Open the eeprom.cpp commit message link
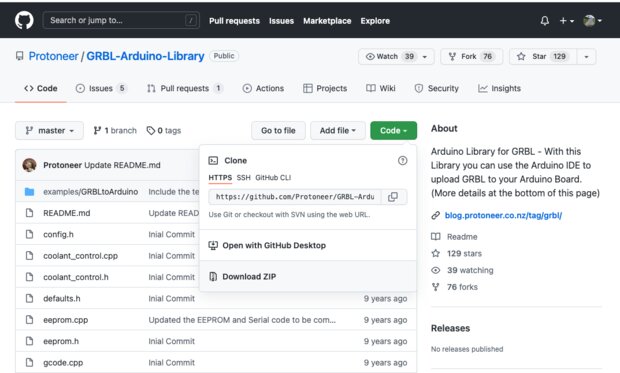 242,320
